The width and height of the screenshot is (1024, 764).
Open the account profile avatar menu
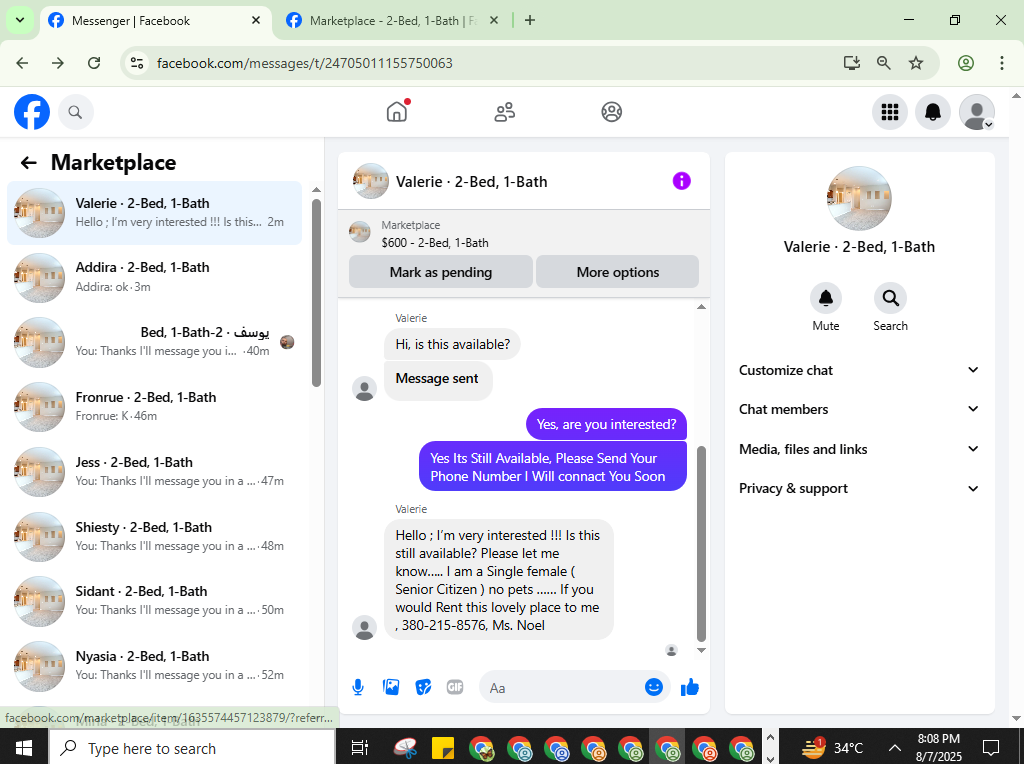pos(976,112)
